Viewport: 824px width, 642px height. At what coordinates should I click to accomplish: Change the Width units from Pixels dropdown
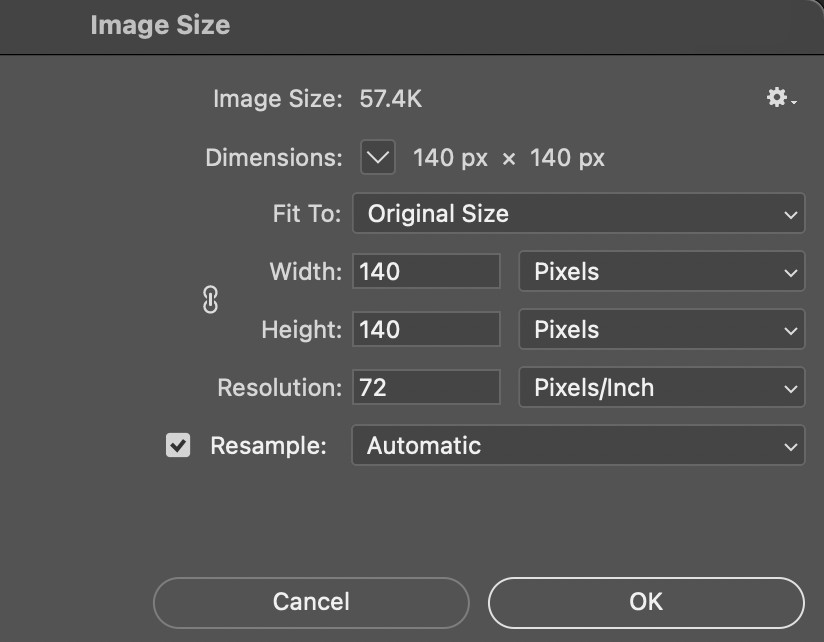[662, 271]
